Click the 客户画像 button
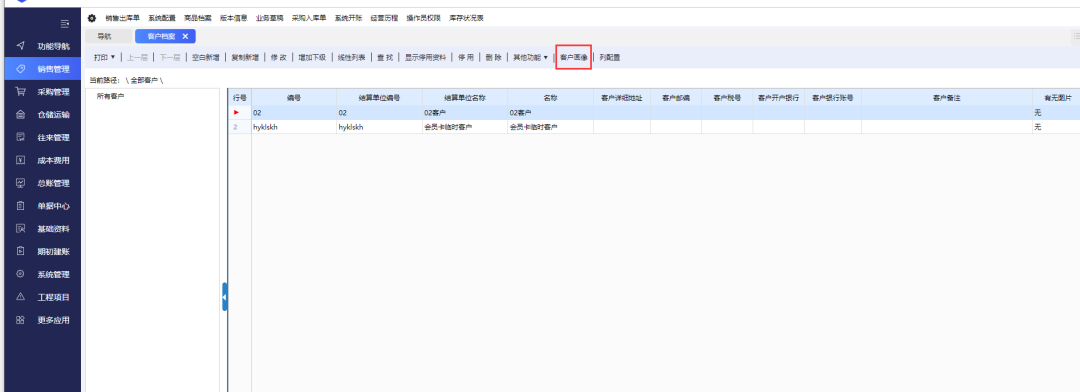1080x392 pixels. click(x=574, y=57)
